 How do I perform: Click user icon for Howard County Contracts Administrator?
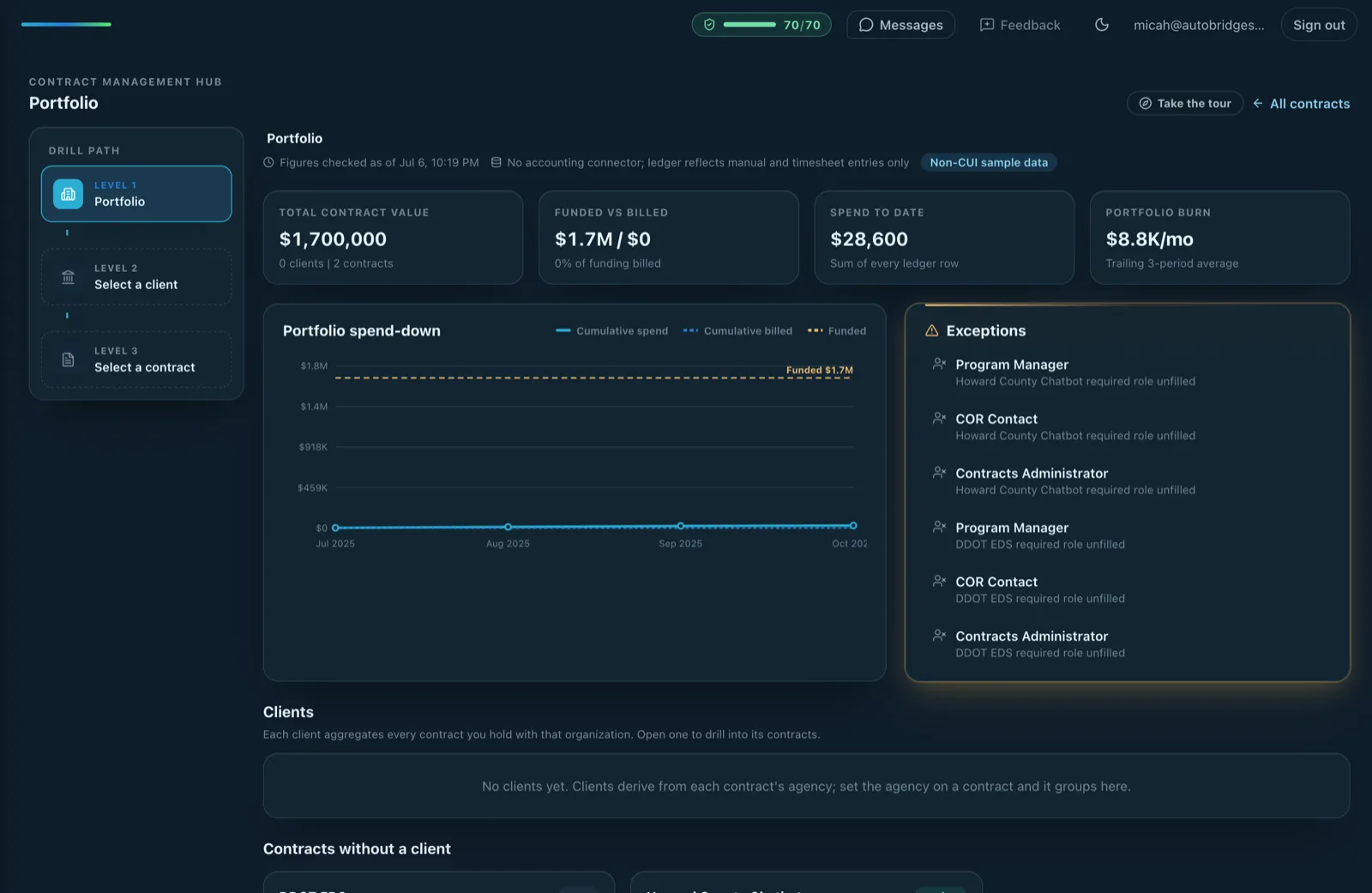(x=939, y=472)
